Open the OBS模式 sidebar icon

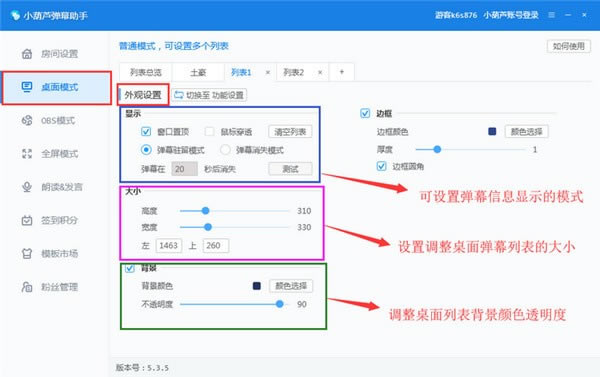27,121
